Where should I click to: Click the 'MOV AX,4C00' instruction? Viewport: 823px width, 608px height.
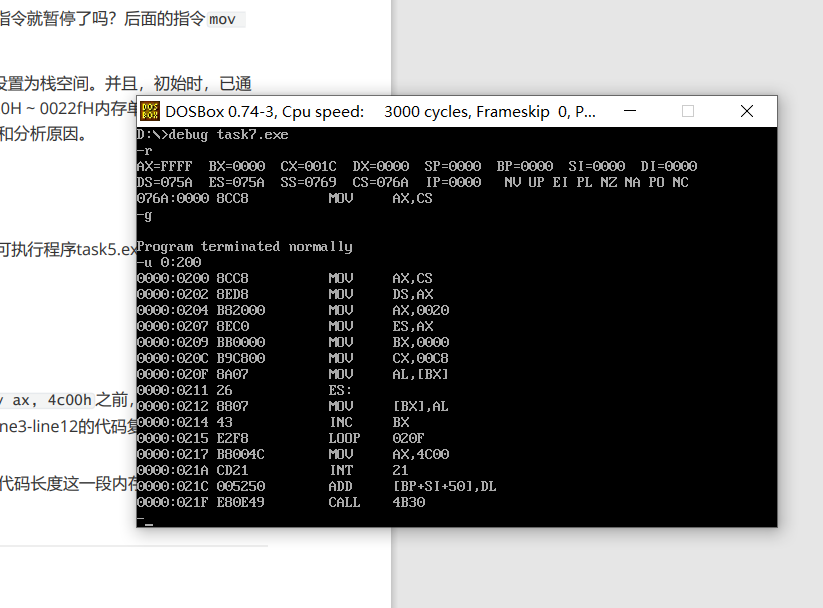point(388,454)
